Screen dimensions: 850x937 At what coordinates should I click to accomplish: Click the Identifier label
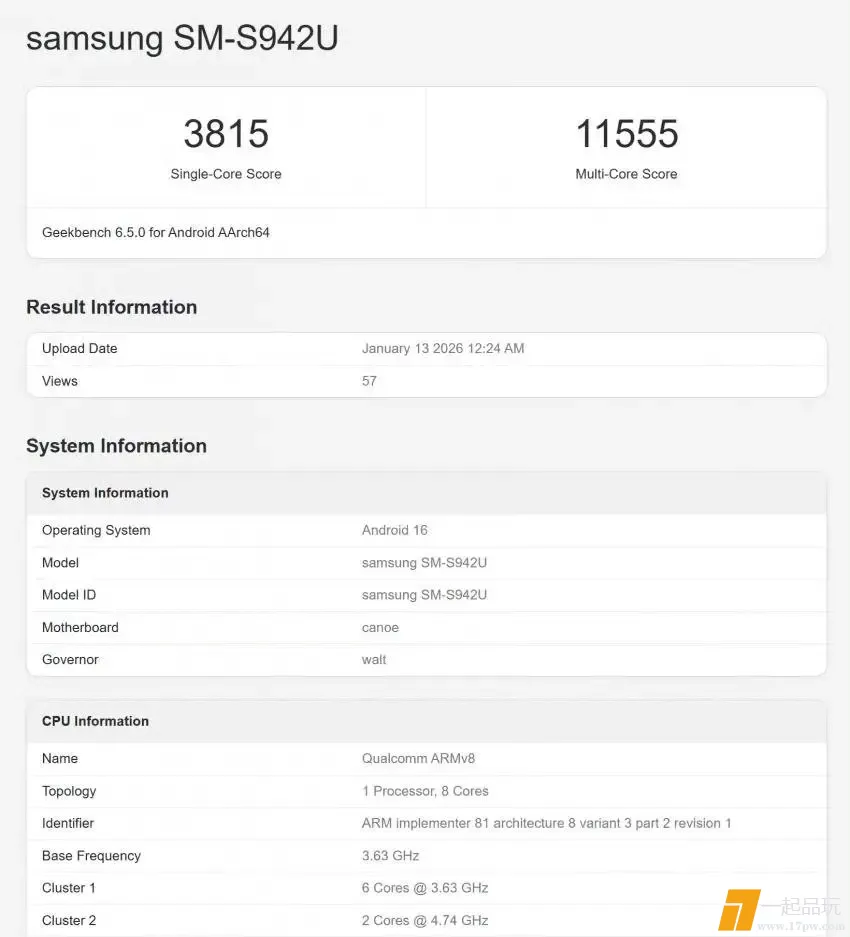pyautogui.click(x=68, y=823)
